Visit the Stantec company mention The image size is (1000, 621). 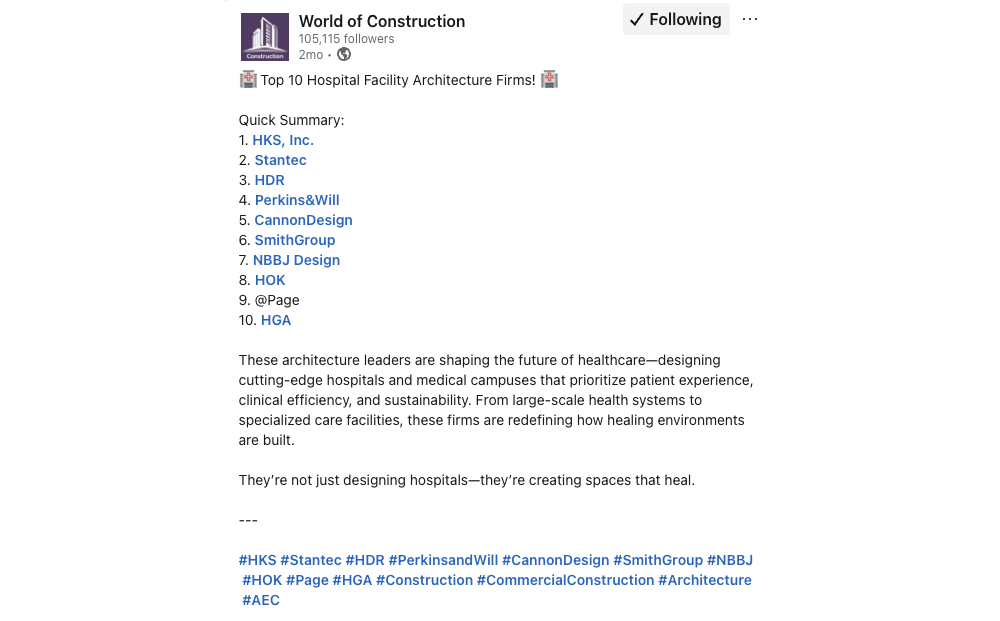pyautogui.click(x=281, y=160)
